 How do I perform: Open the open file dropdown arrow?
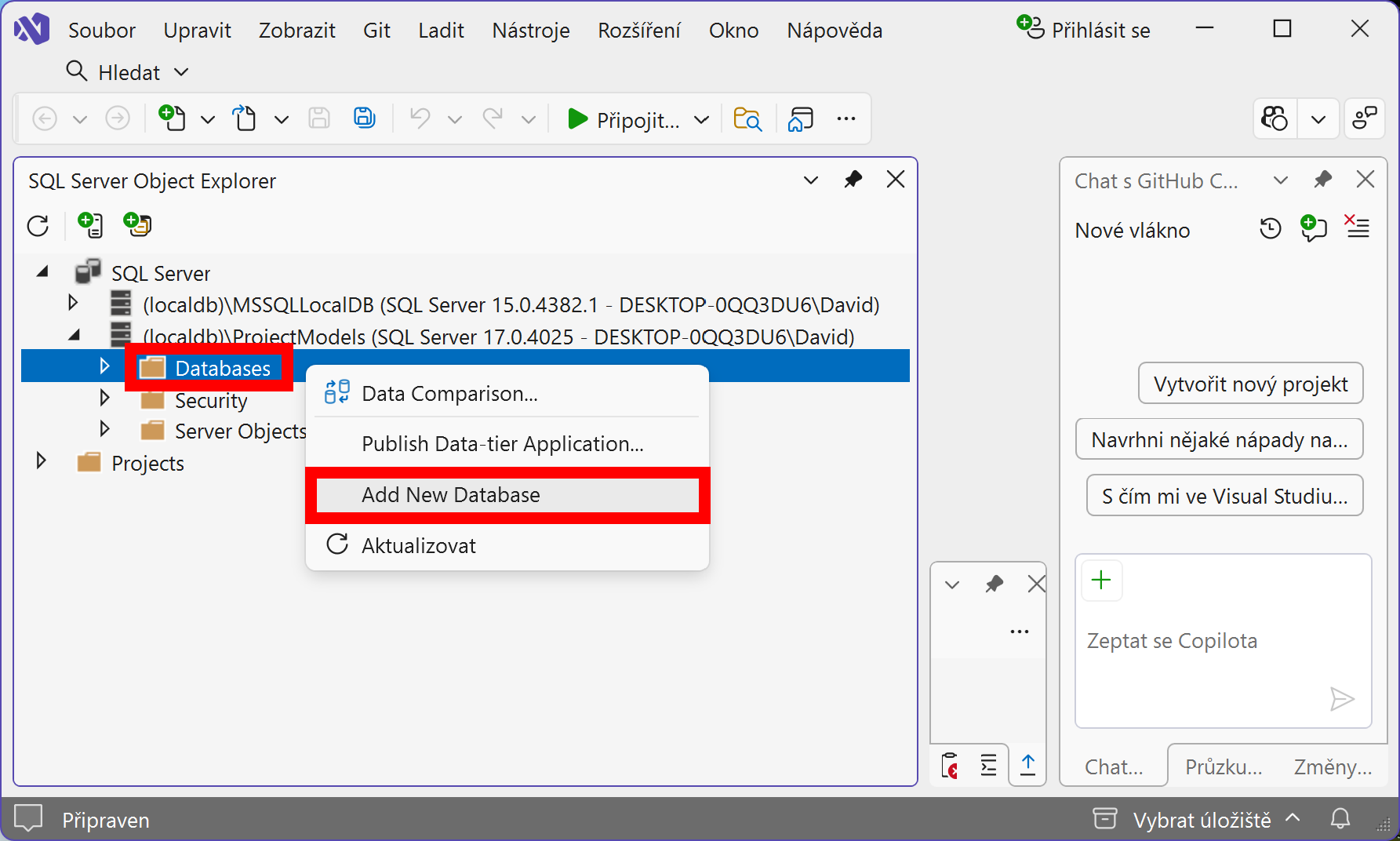coord(282,120)
